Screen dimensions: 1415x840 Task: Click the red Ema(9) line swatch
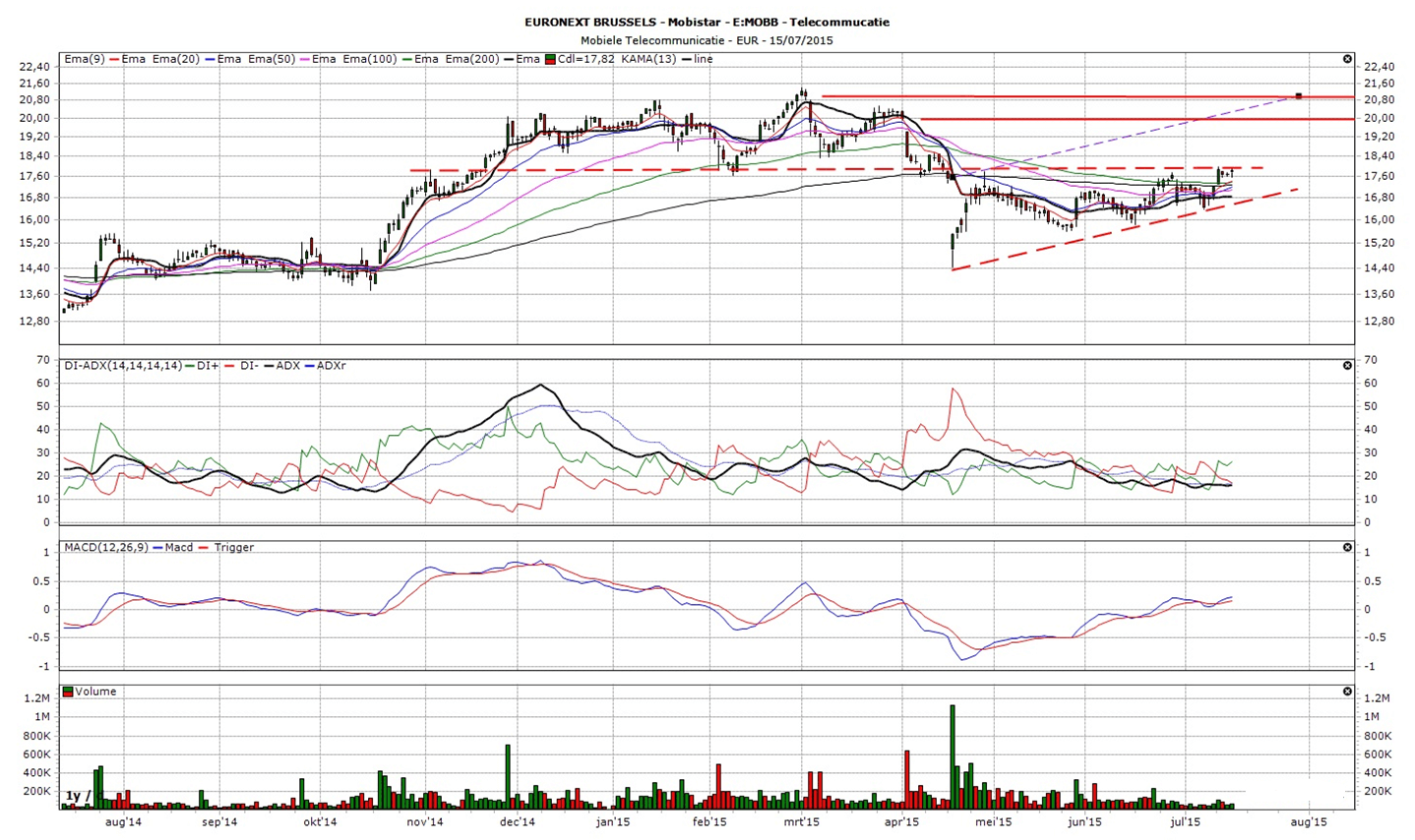114,59
